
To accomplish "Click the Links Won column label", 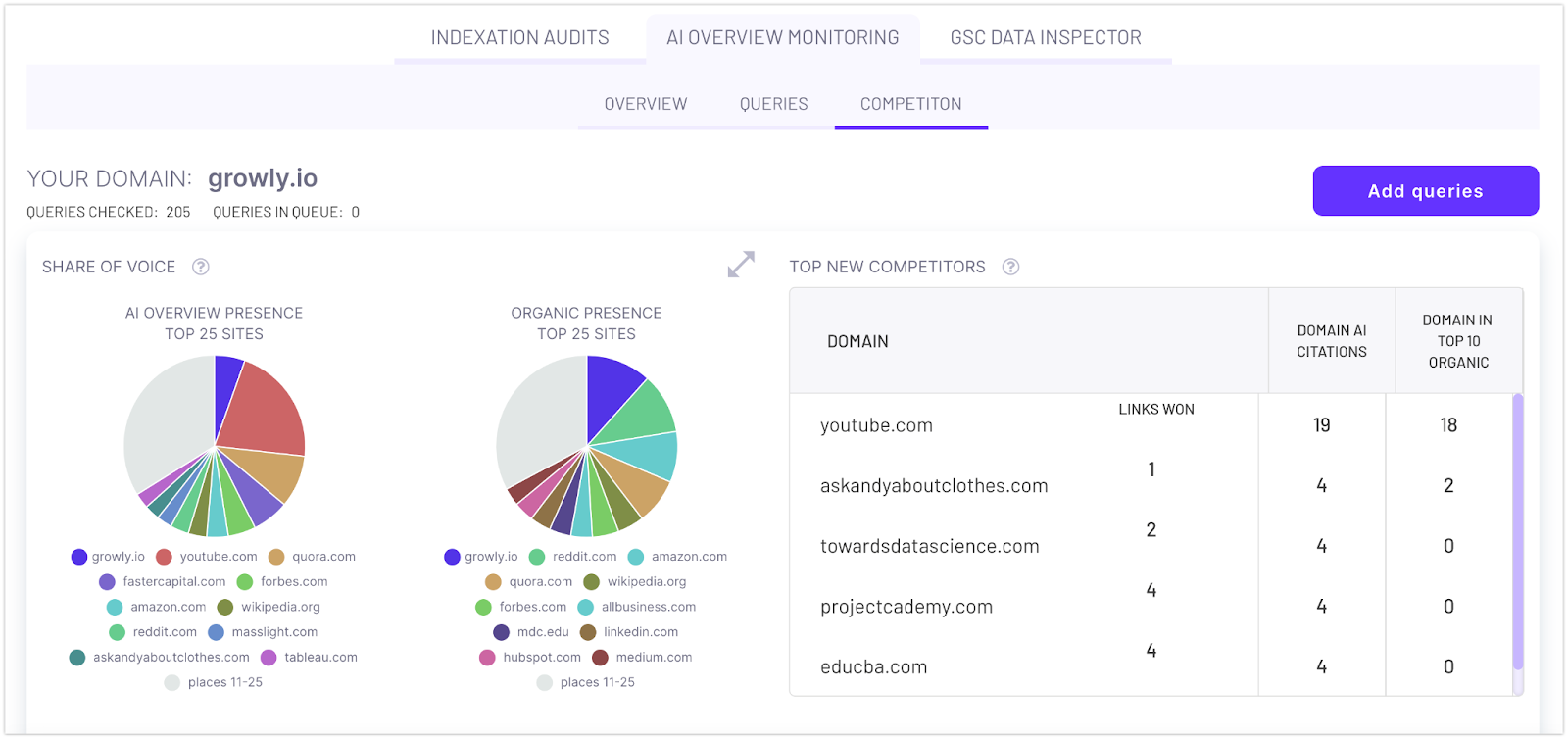I will pyautogui.click(x=1156, y=410).
